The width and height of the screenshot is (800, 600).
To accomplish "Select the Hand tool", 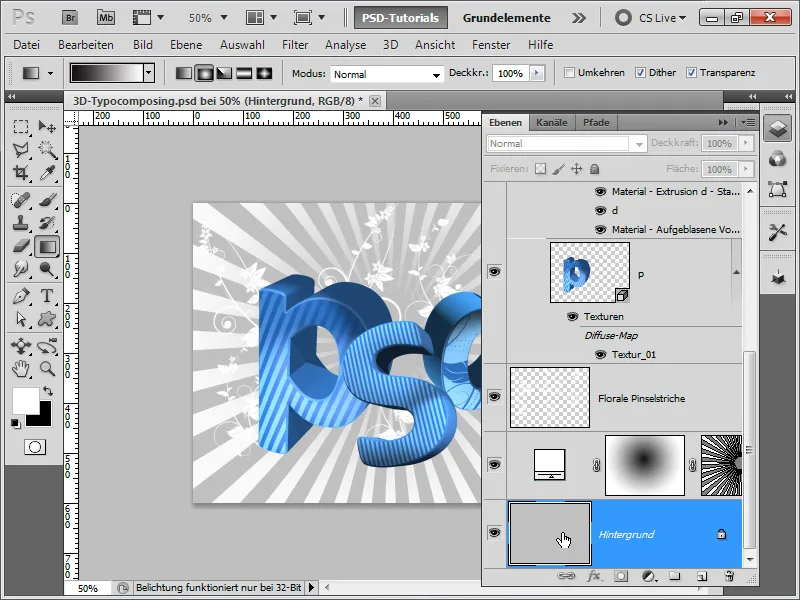I will [20, 368].
